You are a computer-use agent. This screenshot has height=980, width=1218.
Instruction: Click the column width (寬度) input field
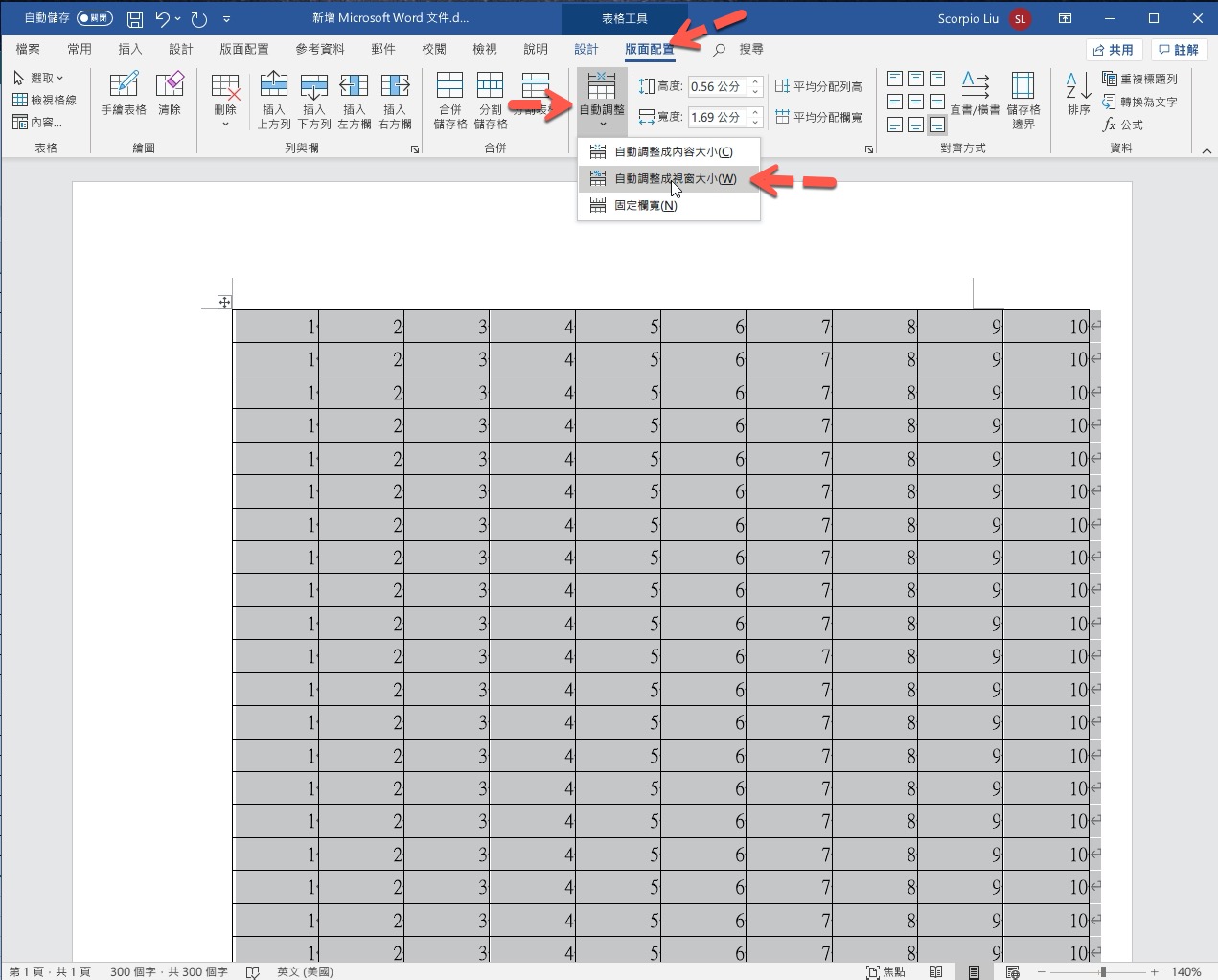(717, 117)
